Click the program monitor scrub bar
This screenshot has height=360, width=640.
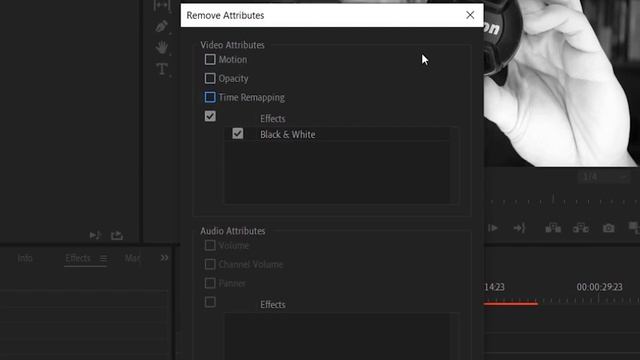point(562,201)
